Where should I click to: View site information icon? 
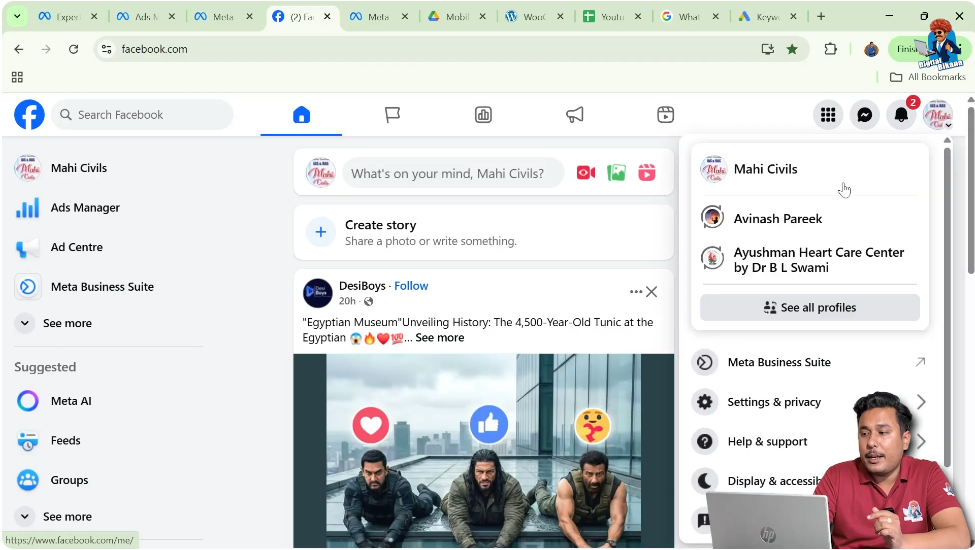[x=107, y=49]
